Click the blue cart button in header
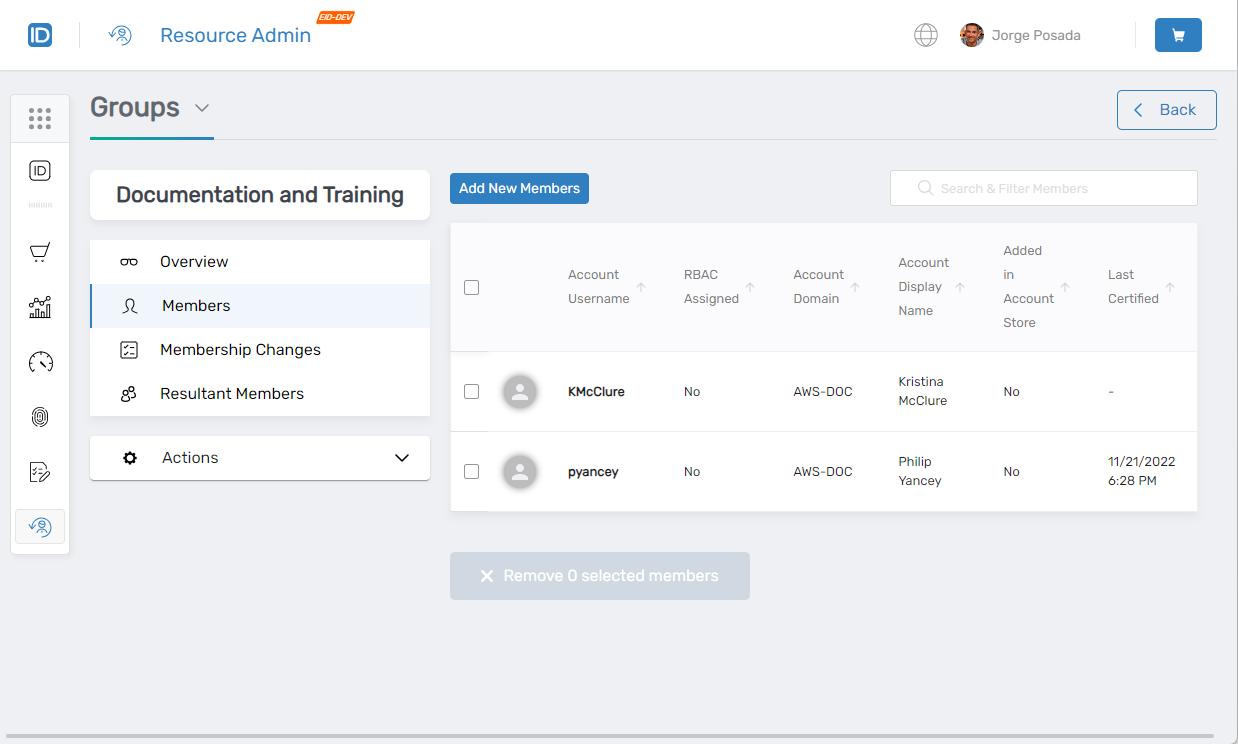Screen dimensions: 1238x744 (x=1178, y=35)
